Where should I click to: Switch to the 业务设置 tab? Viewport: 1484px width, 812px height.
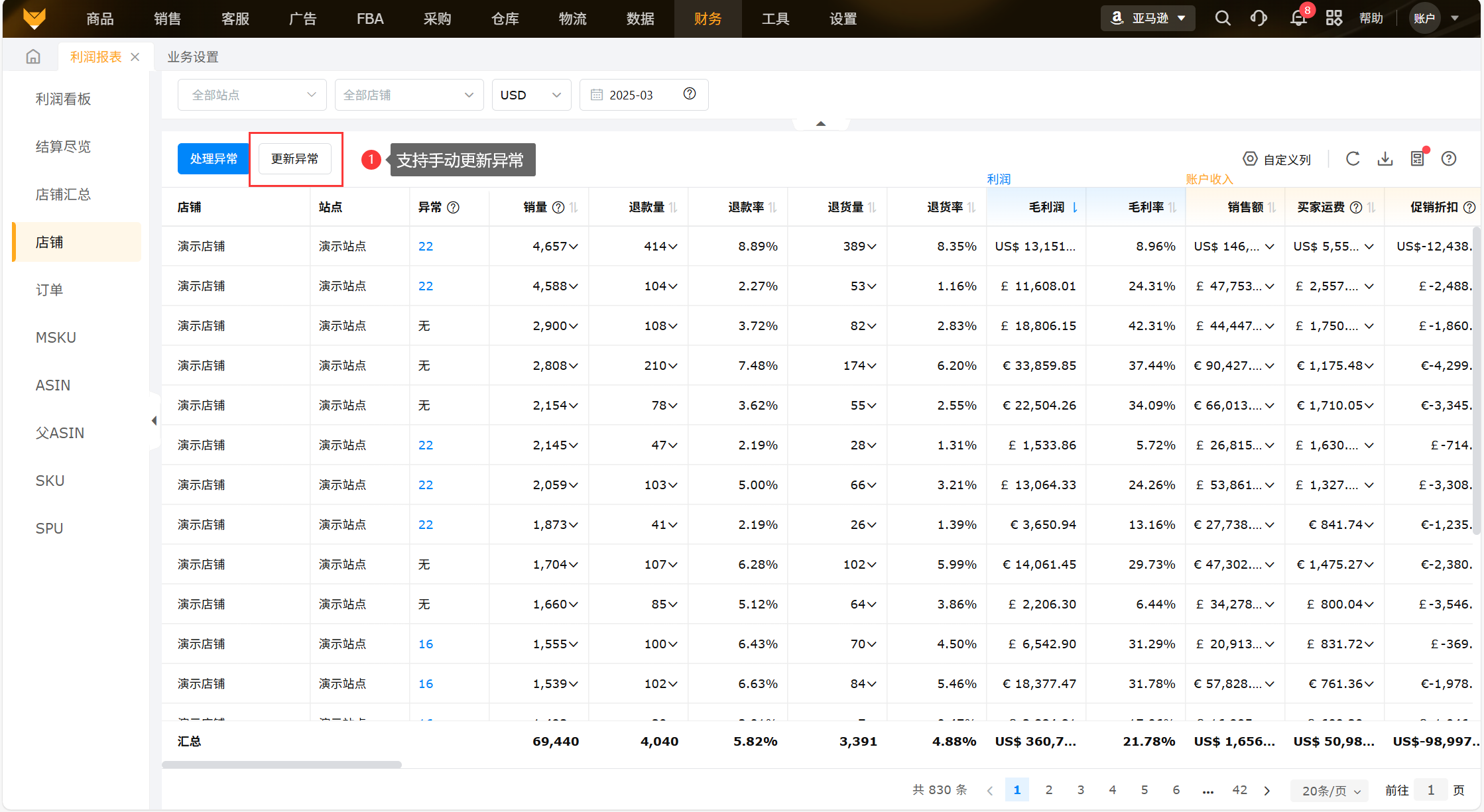point(193,57)
